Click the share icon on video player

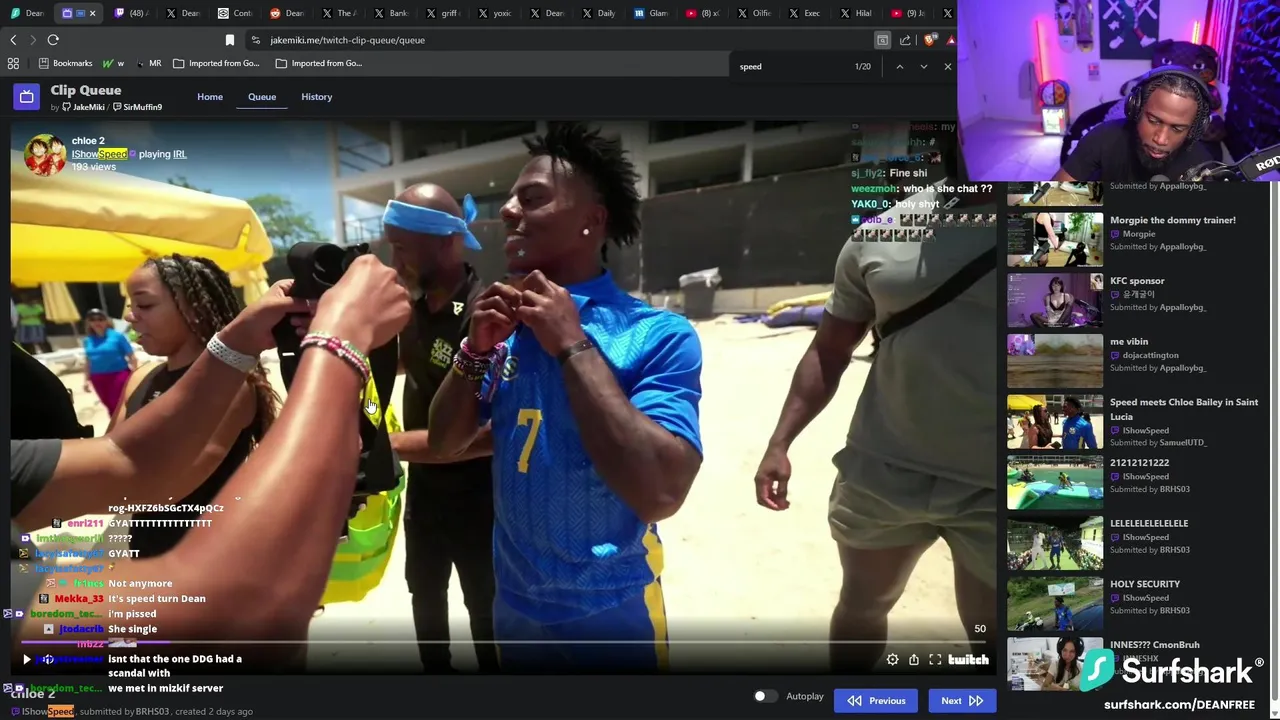point(914,660)
